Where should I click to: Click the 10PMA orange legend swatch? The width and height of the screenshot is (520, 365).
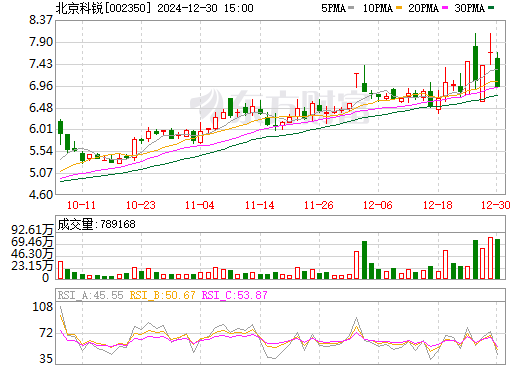[x=399, y=8]
